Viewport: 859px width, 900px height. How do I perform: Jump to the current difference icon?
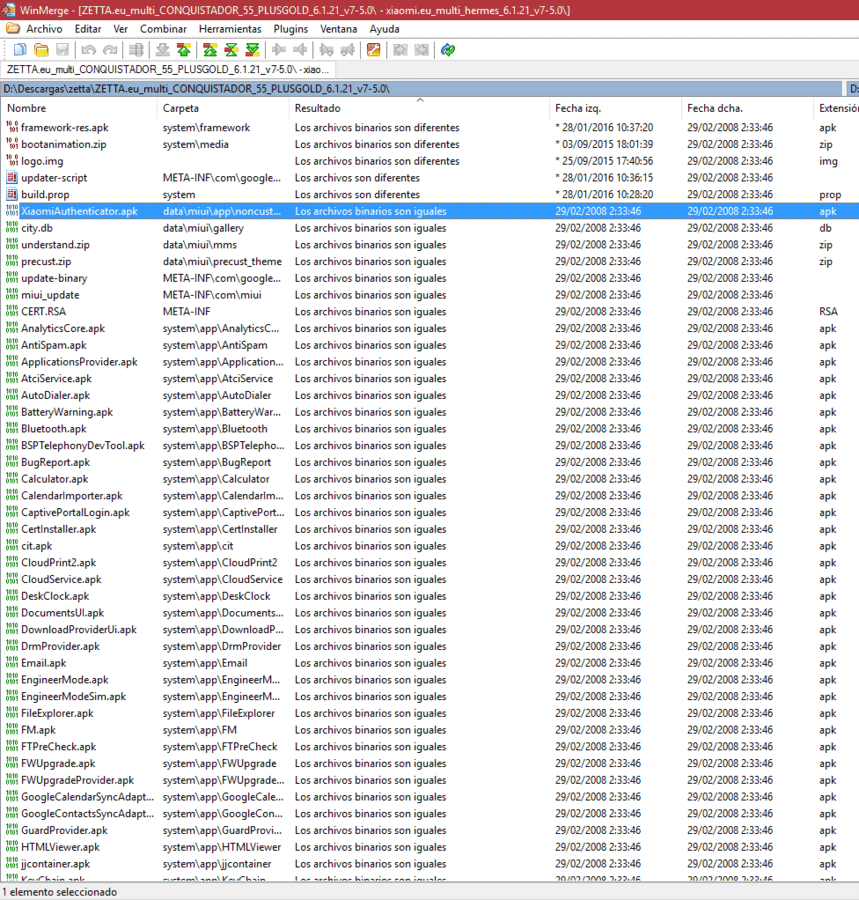[x=231, y=50]
